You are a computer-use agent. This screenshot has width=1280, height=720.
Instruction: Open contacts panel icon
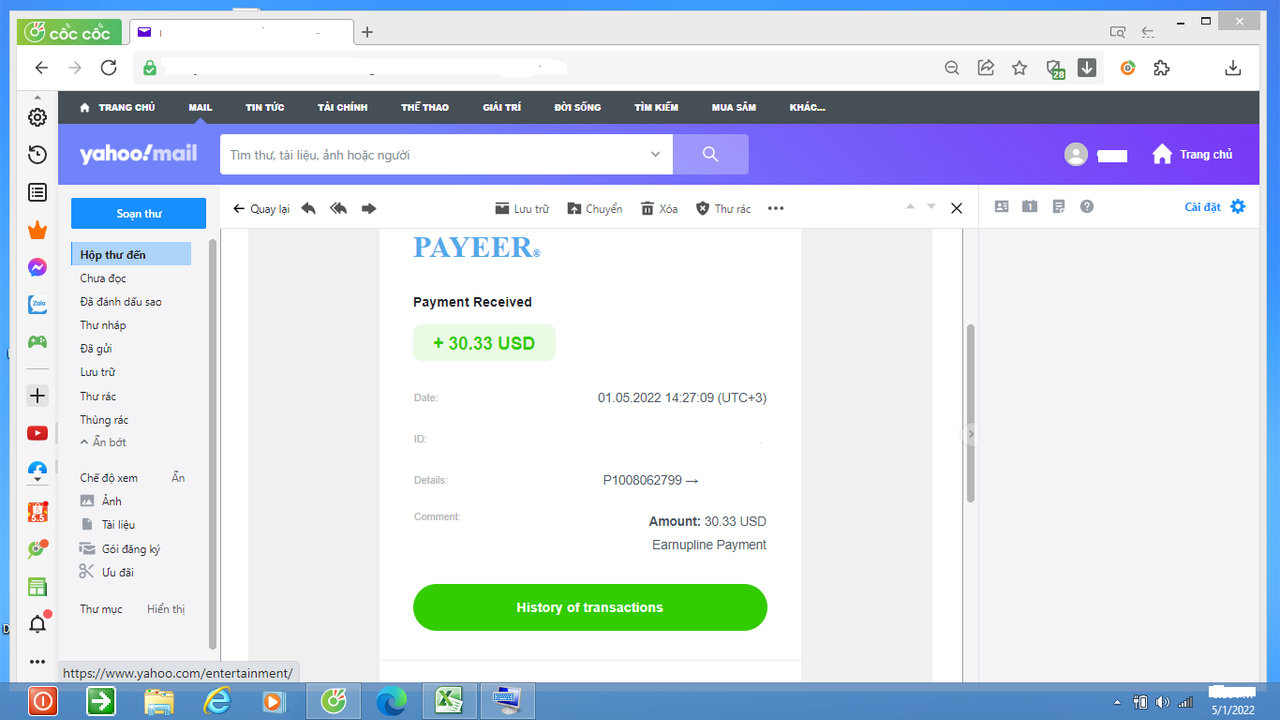(x=1001, y=207)
